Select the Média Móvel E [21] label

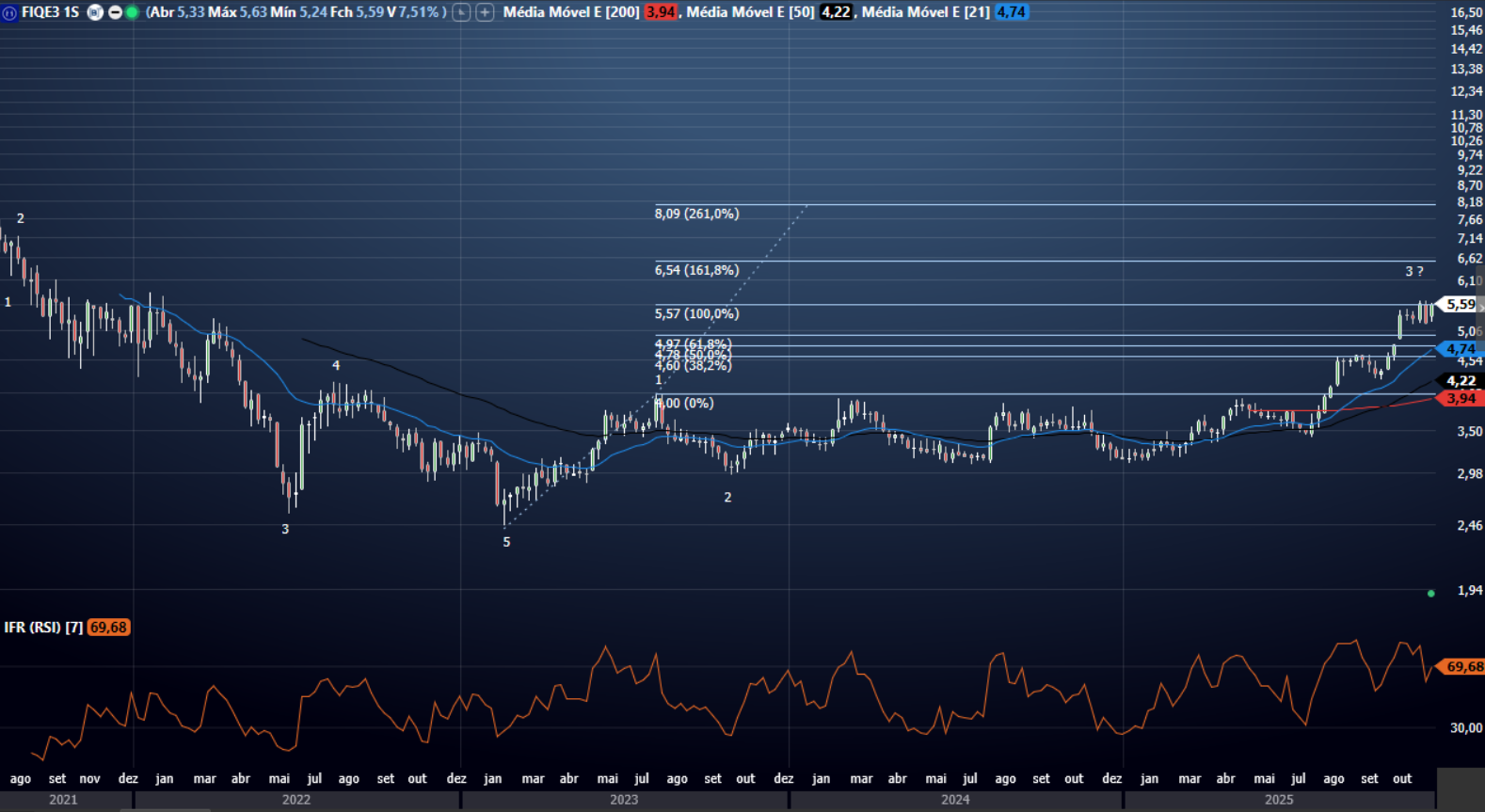(x=925, y=12)
